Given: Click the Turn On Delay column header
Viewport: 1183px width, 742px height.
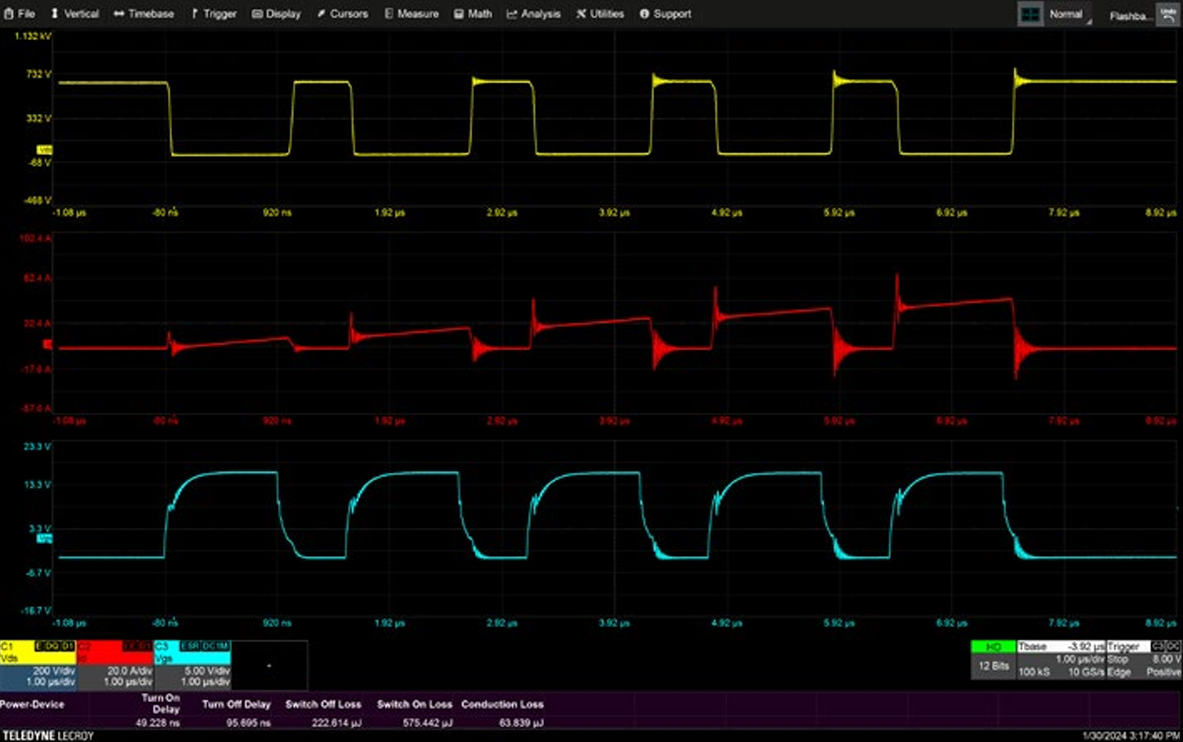Looking at the screenshot, I should tap(161, 704).
